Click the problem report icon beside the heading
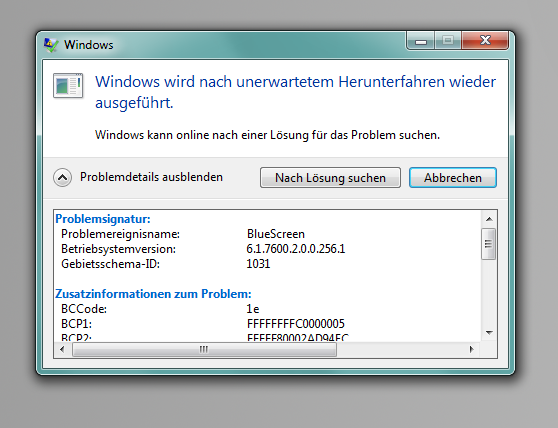The image size is (558, 428). pos(68,86)
